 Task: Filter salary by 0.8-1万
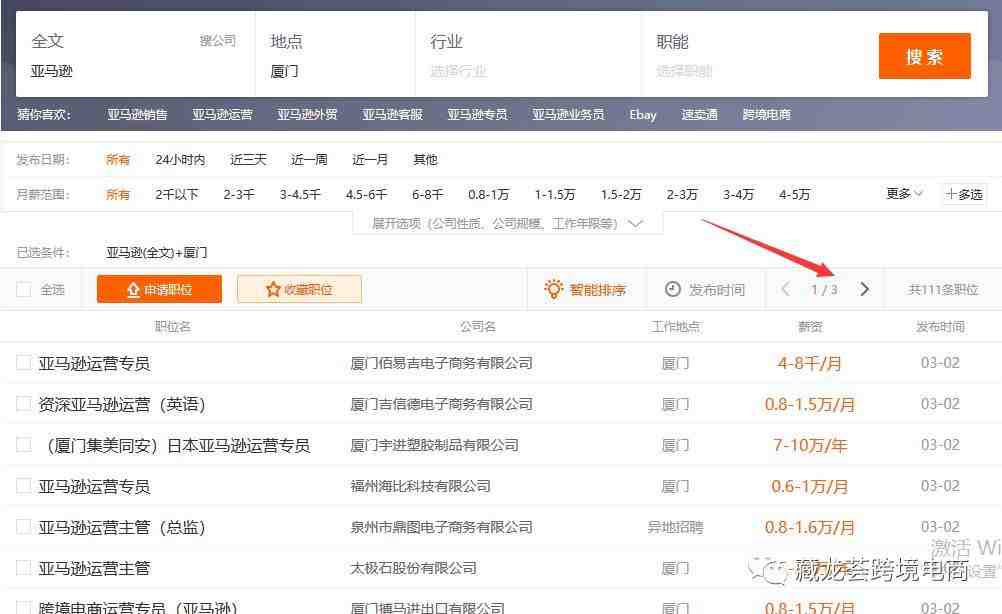488,194
